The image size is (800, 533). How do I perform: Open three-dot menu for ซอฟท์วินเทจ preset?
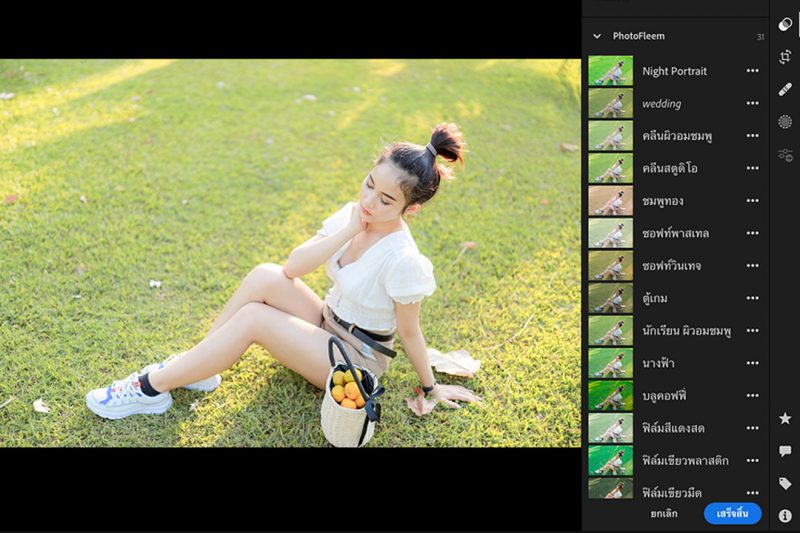[x=753, y=266]
